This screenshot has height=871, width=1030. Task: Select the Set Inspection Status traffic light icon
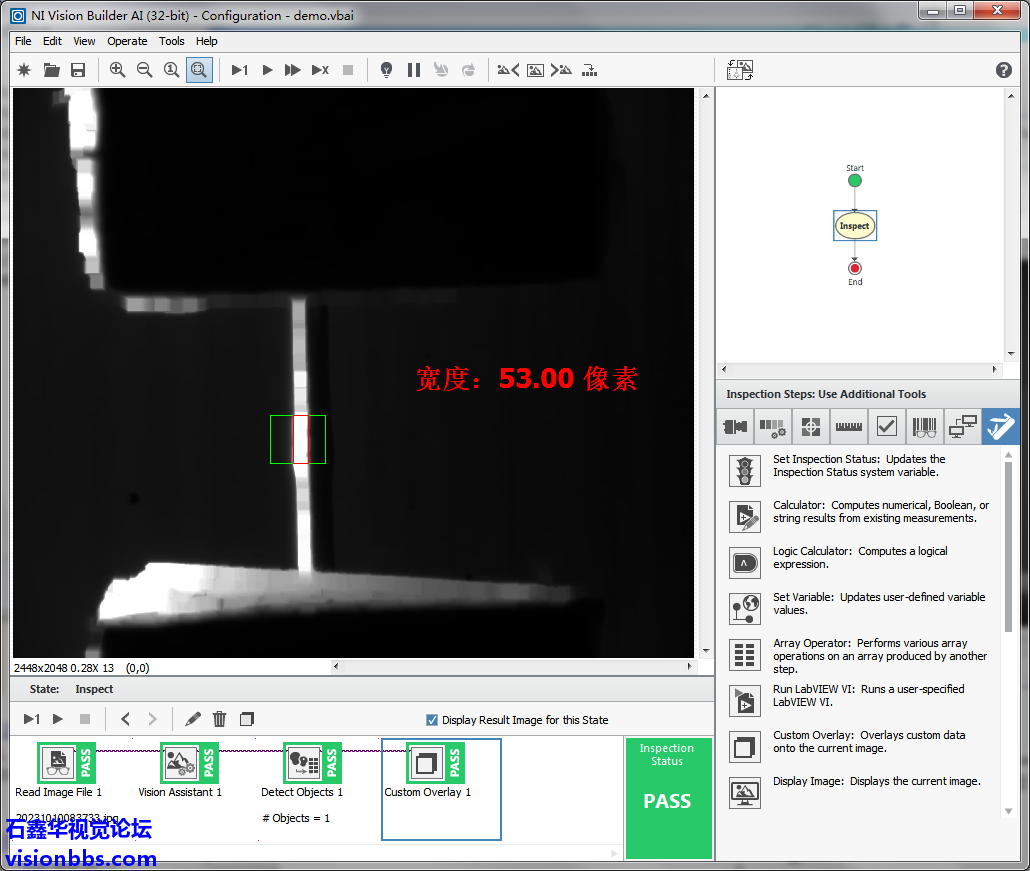click(744, 470)
